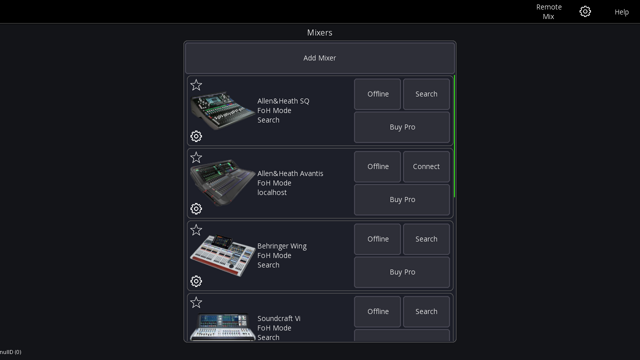Click the 'Soundcraft Vi' name text
The image size is (640, 360).
click(x=279, y=318)
